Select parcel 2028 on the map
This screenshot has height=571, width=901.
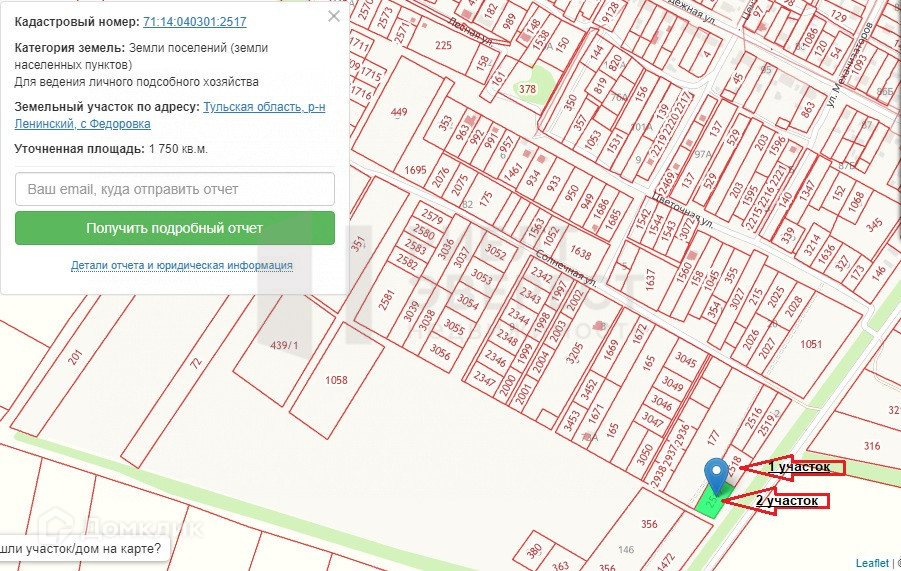coord(794,306)
